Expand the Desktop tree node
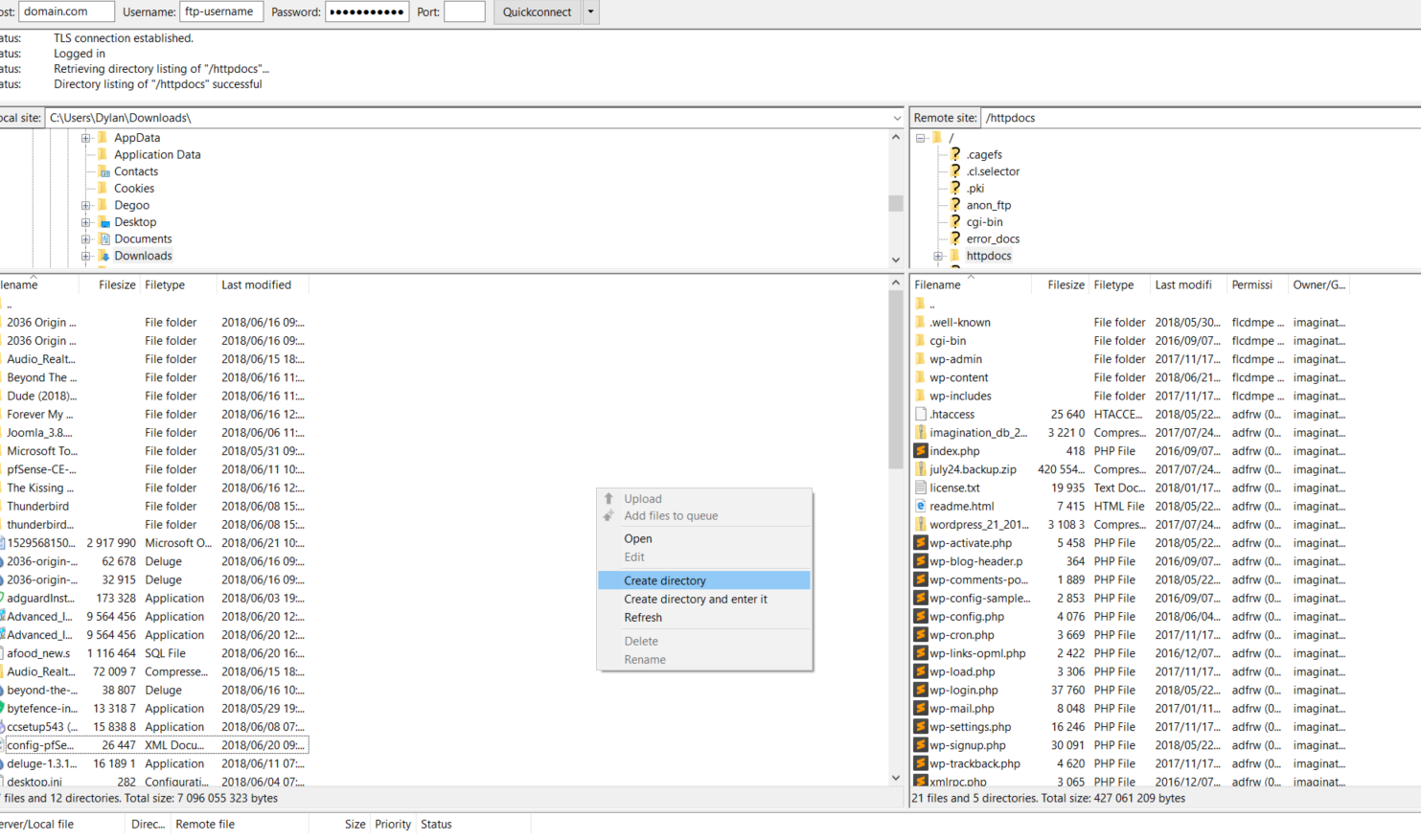Viewport: 1421px width, 840px height. click(85, 222)
